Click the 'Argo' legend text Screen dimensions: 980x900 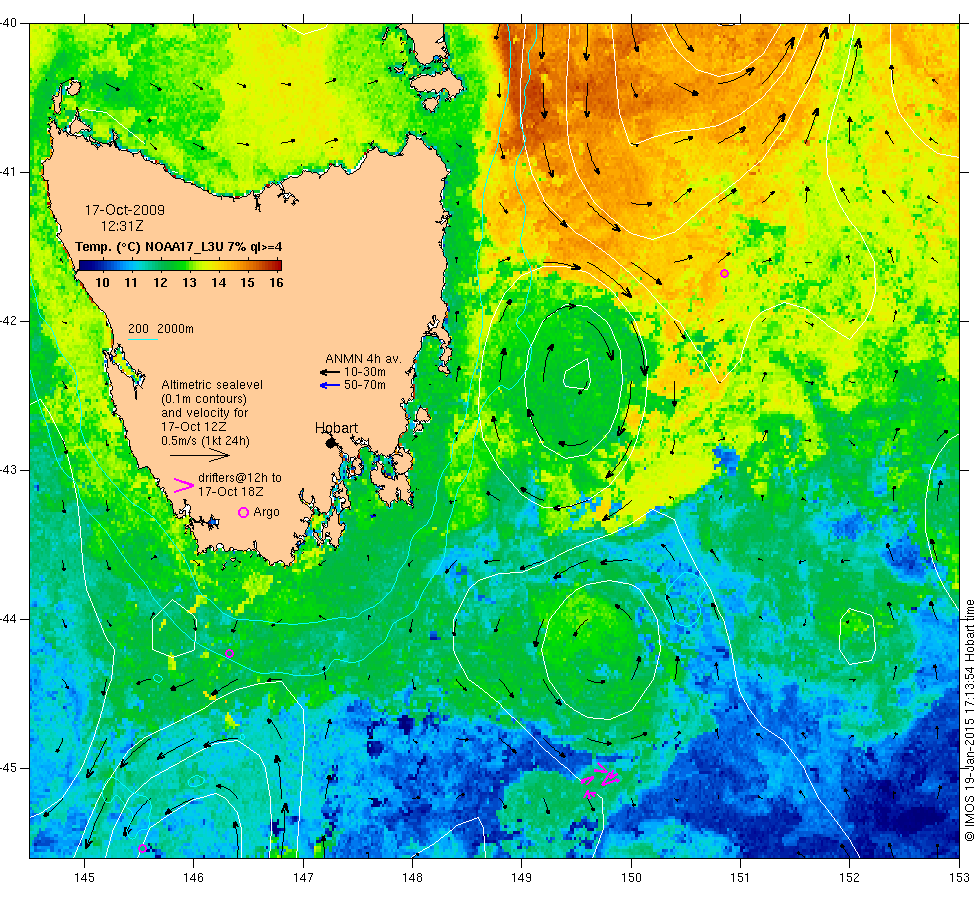click(266, 512)
